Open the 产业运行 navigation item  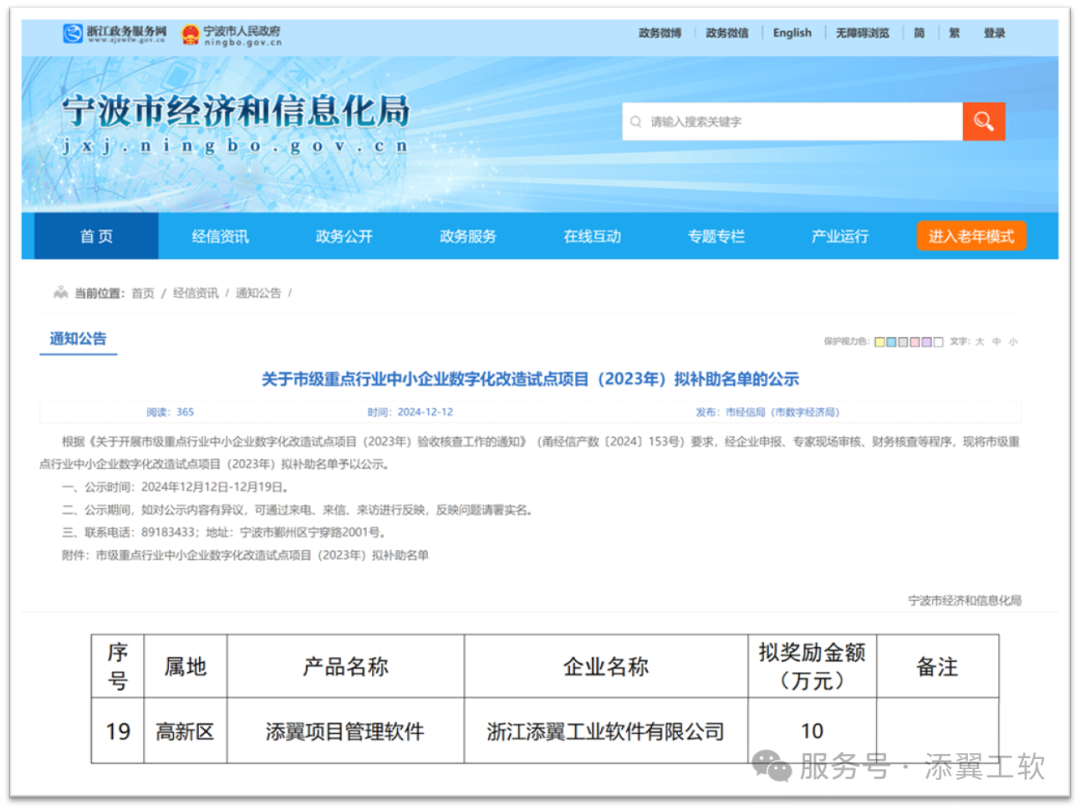point(839,237)
